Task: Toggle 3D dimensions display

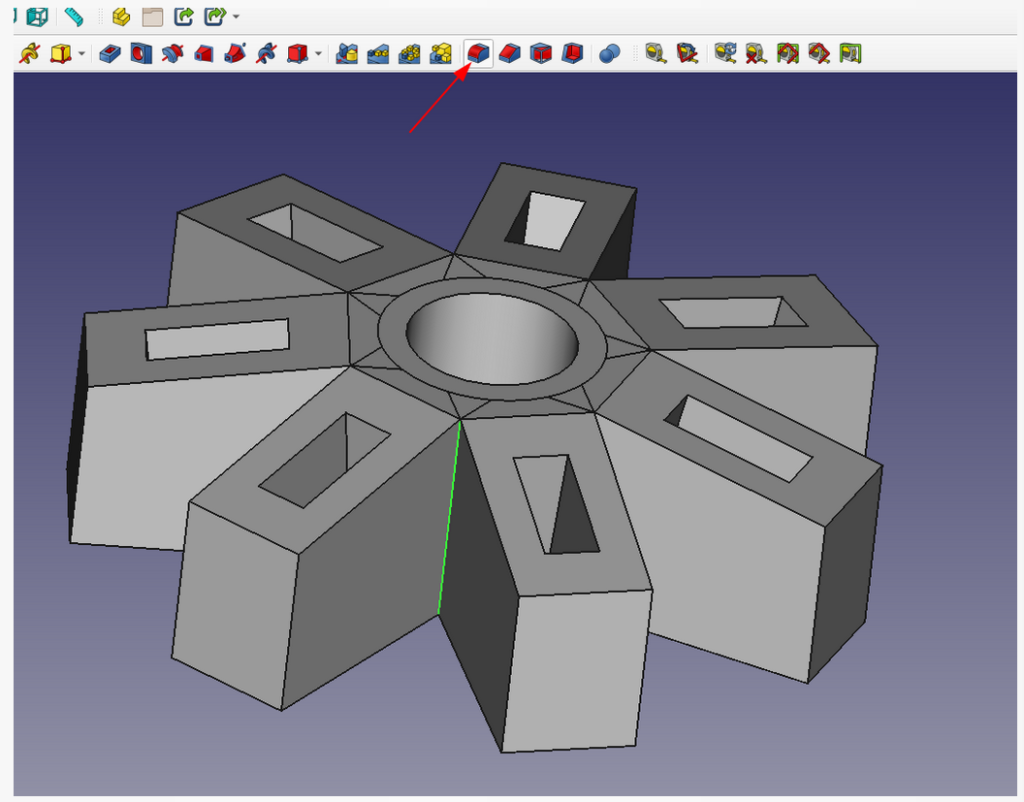Action: point(787,54)
